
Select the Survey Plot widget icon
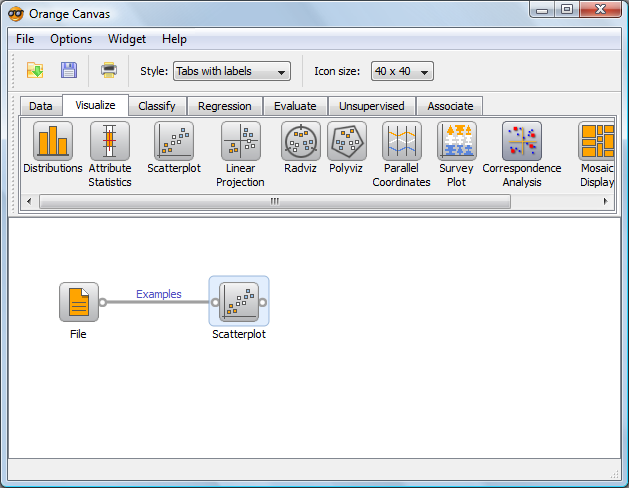tap(457, 142)
